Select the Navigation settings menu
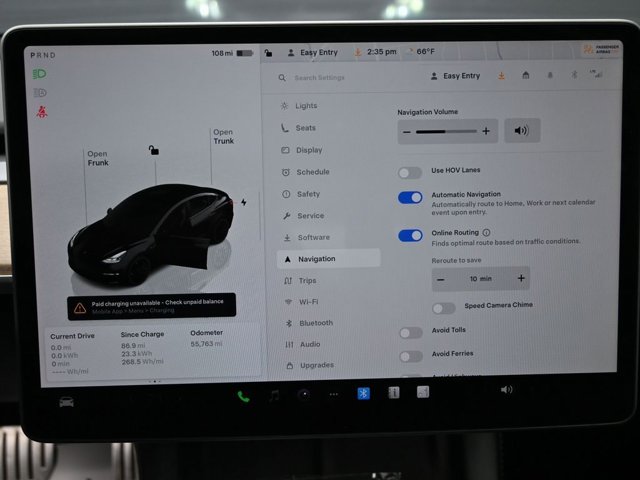This screenshot has width=640, height=480. coord(329,259)
